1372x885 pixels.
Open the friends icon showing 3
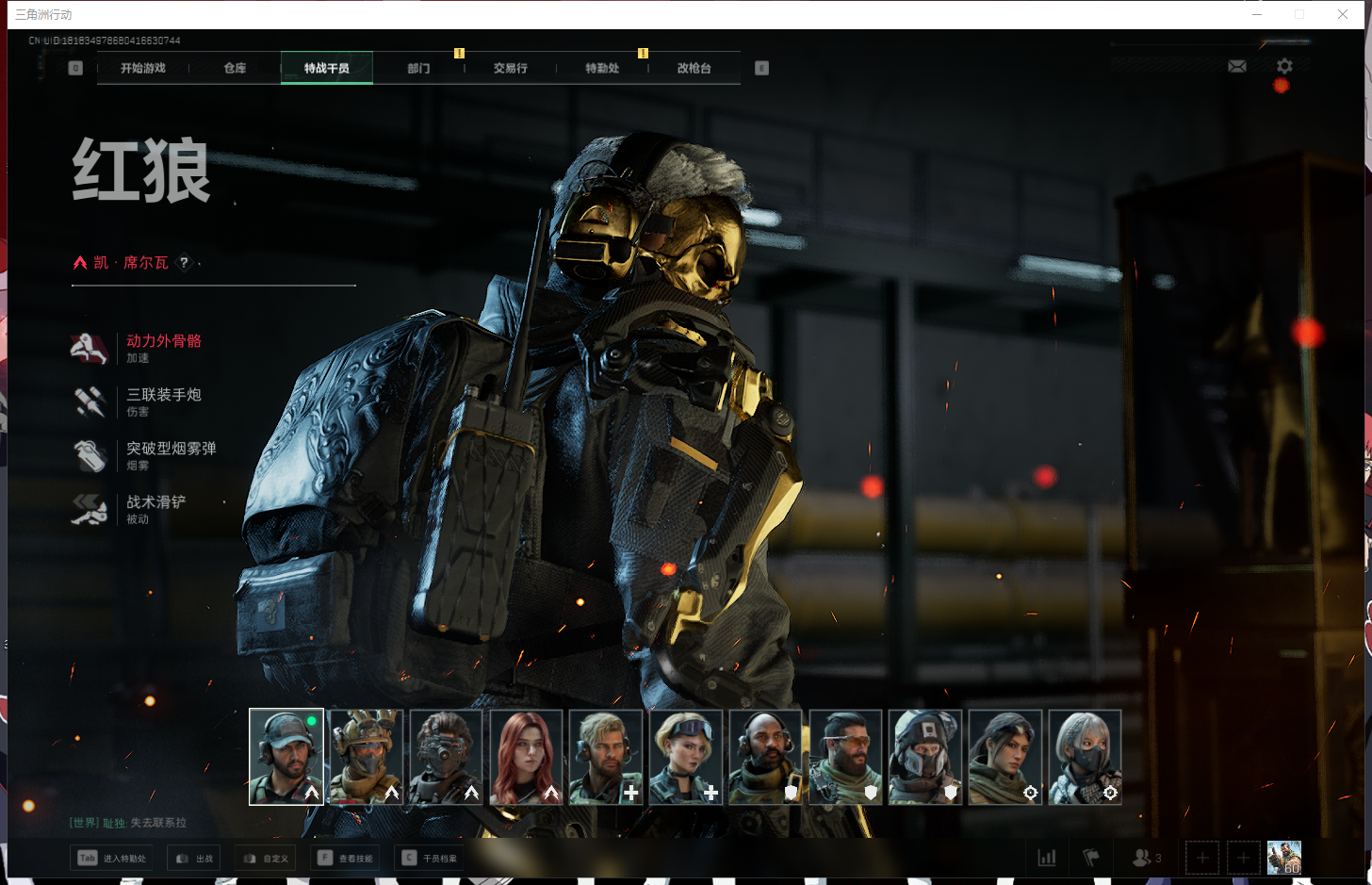click(x=1147, y=858)
